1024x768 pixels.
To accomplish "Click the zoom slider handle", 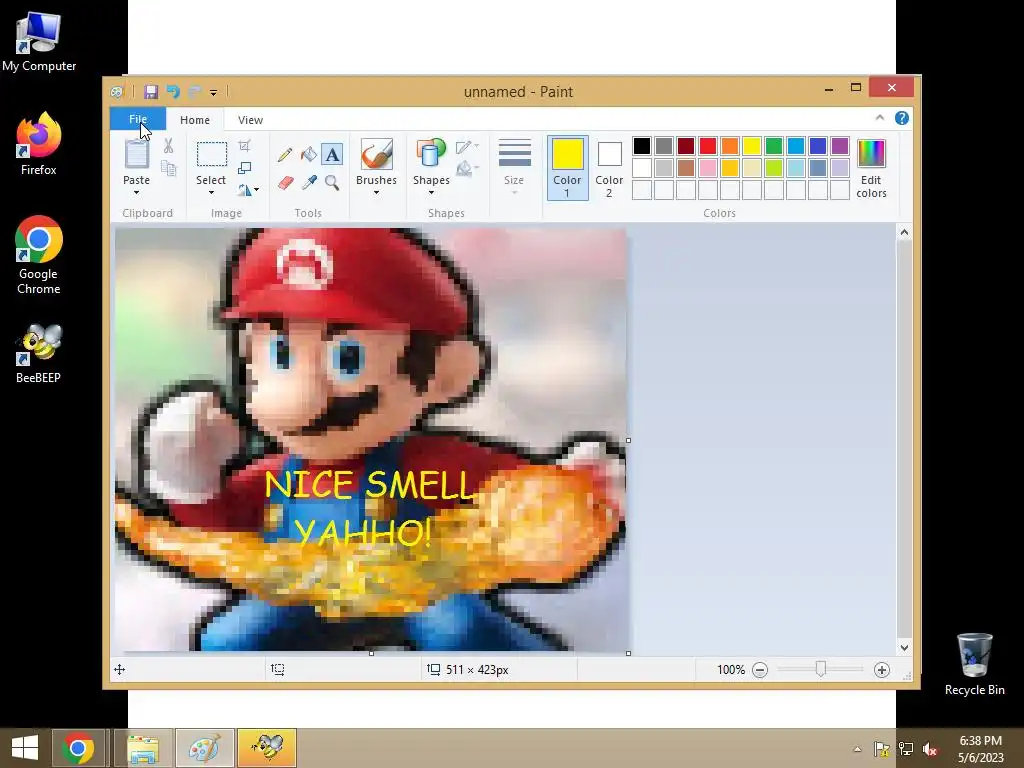I will [x=821, y=669].
